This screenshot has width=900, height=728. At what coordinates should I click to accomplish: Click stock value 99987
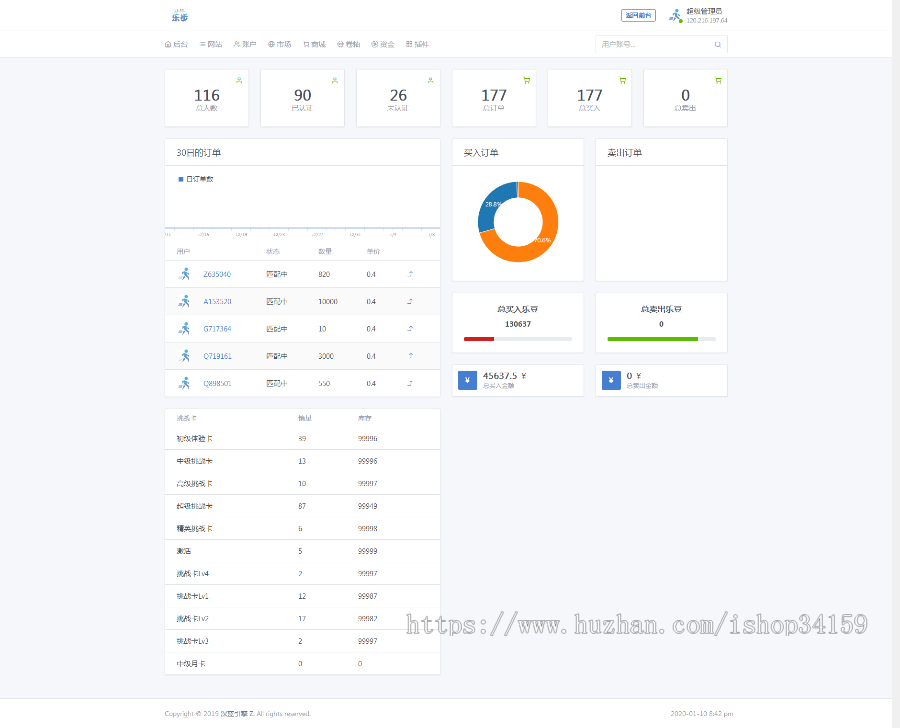367,596
